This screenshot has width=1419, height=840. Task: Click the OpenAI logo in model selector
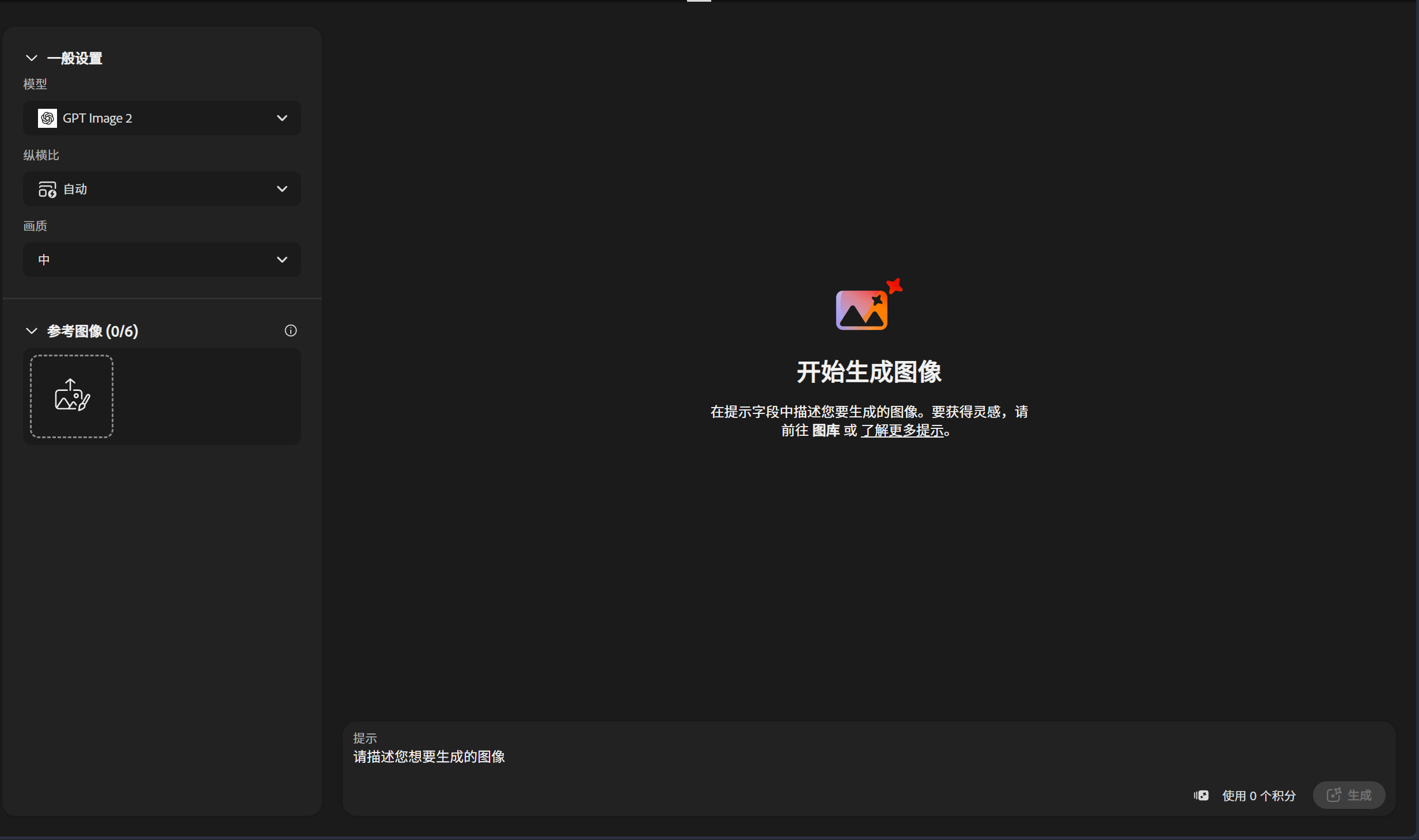pyautogui.click(x=47, y=118)
